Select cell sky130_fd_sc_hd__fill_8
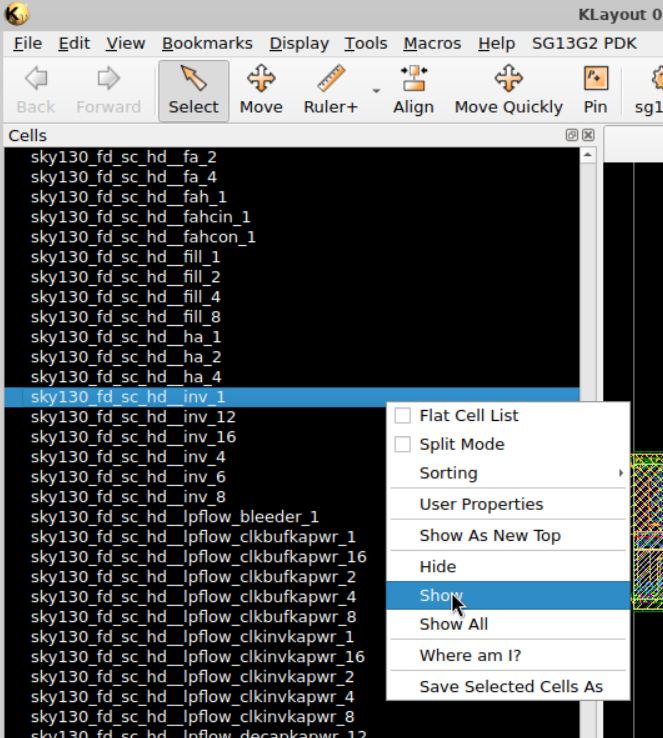Viewport: 663px width, 738px height. pos(125,317)
